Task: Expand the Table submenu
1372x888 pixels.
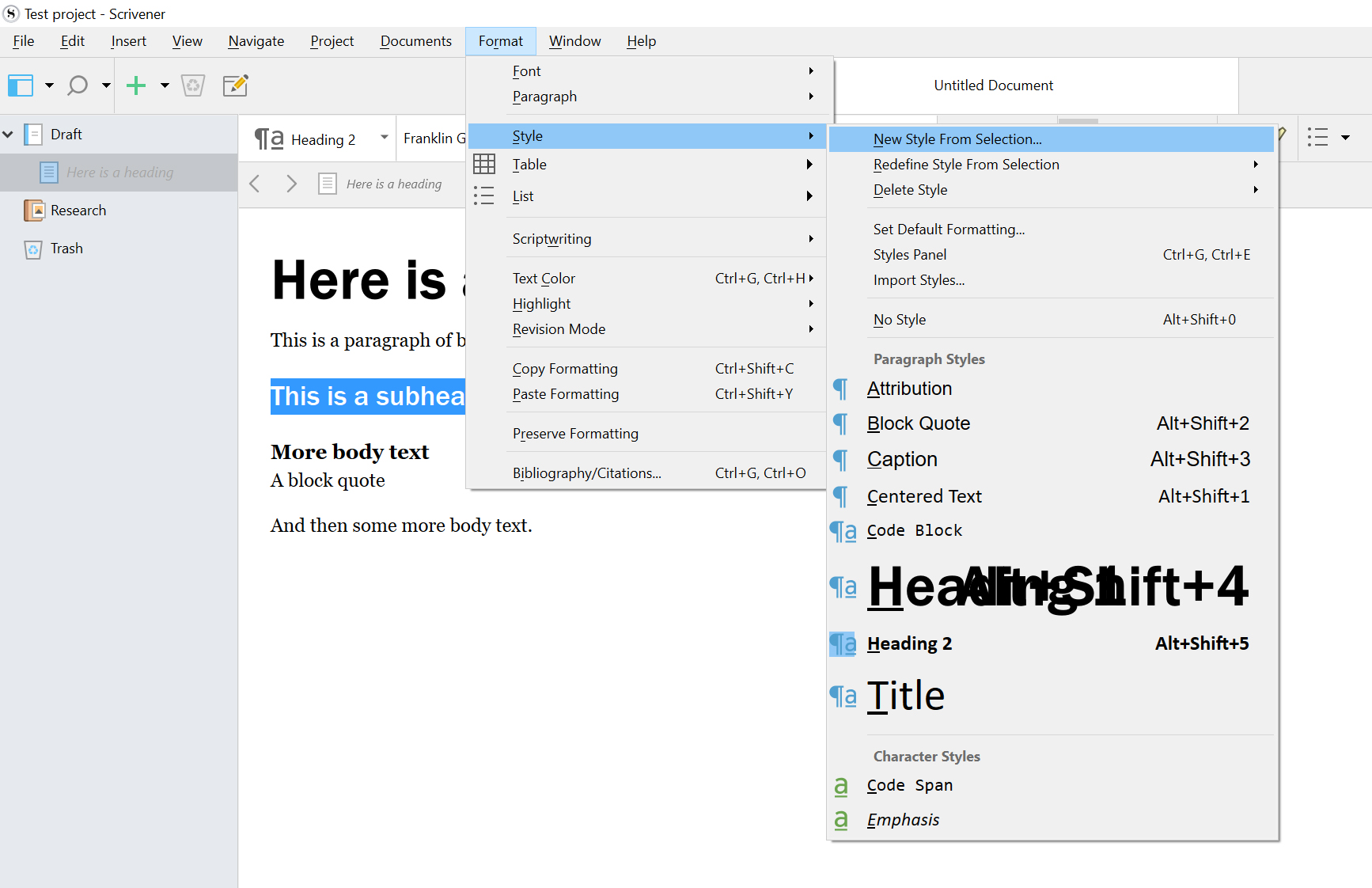Action: pos(647,165)
